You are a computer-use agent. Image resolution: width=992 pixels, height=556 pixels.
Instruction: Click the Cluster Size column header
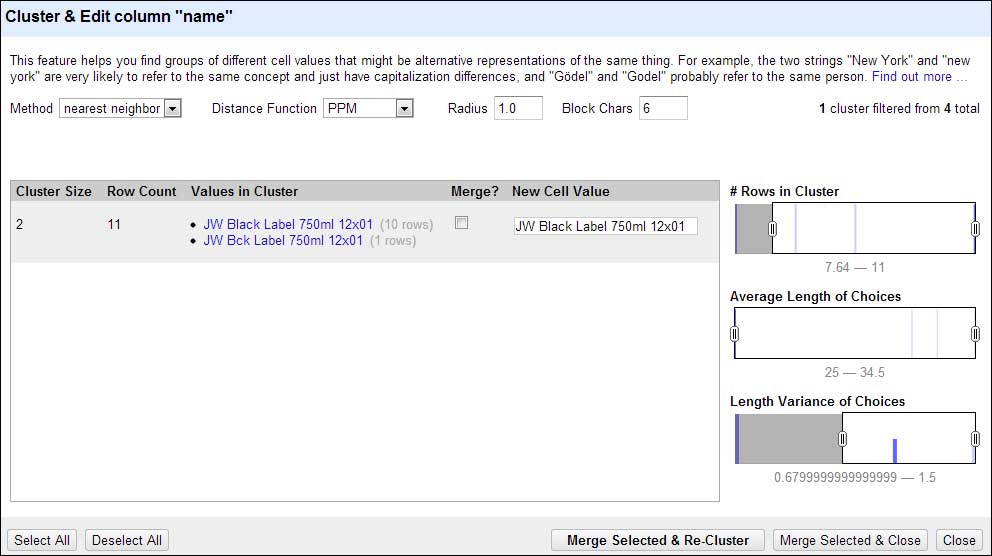tap(54, 192)
